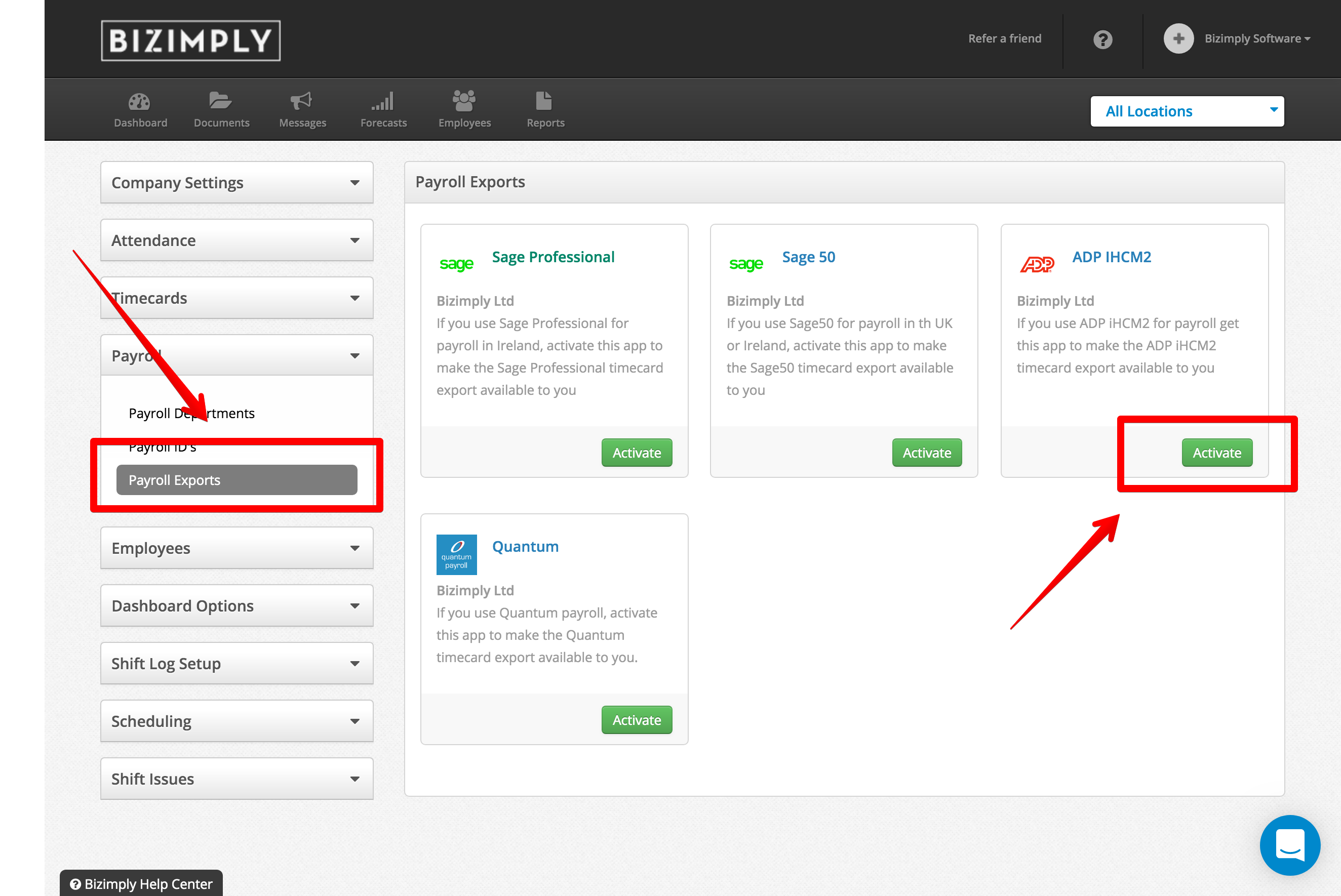
Task: Collapse the Payroll section
Action: tap(236, 355)
